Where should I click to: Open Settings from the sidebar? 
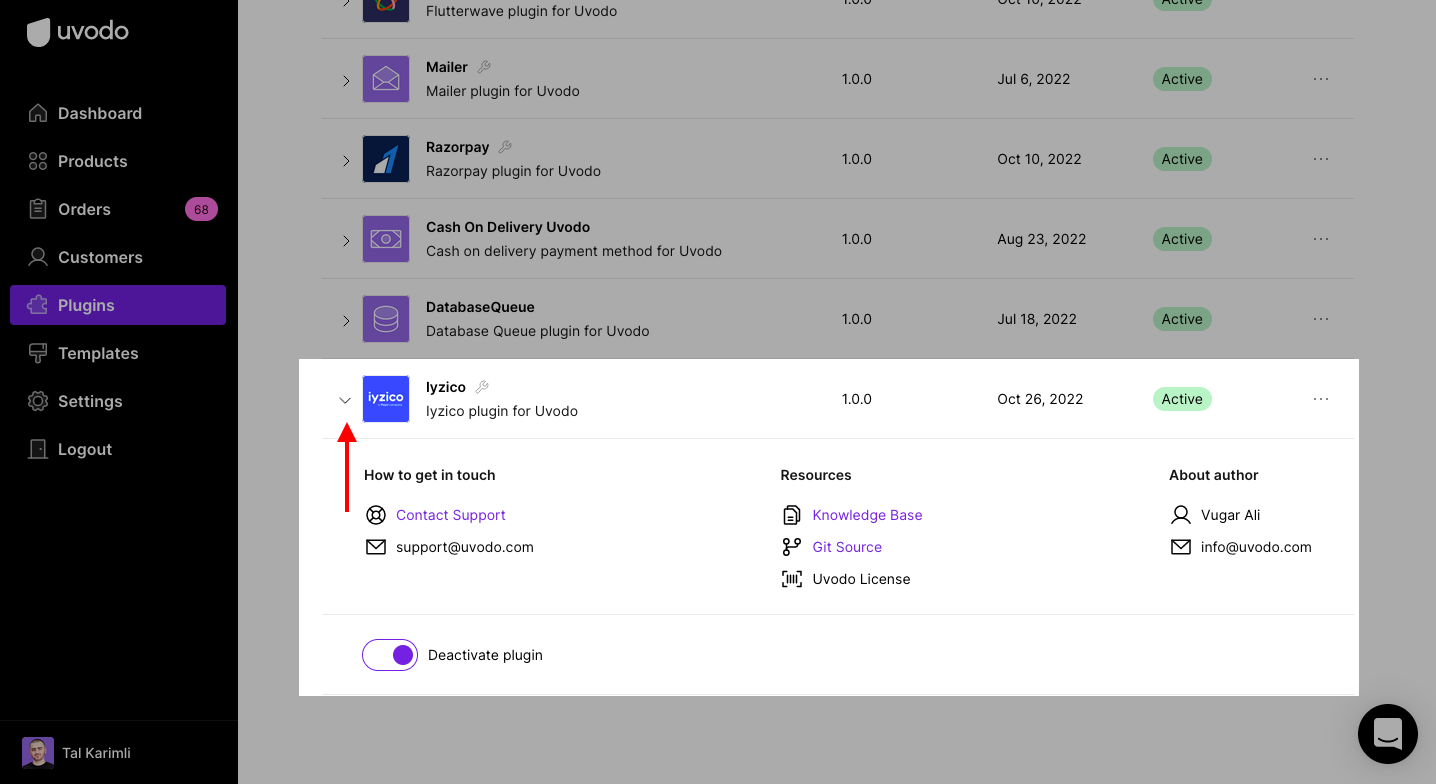coord(118,401)
